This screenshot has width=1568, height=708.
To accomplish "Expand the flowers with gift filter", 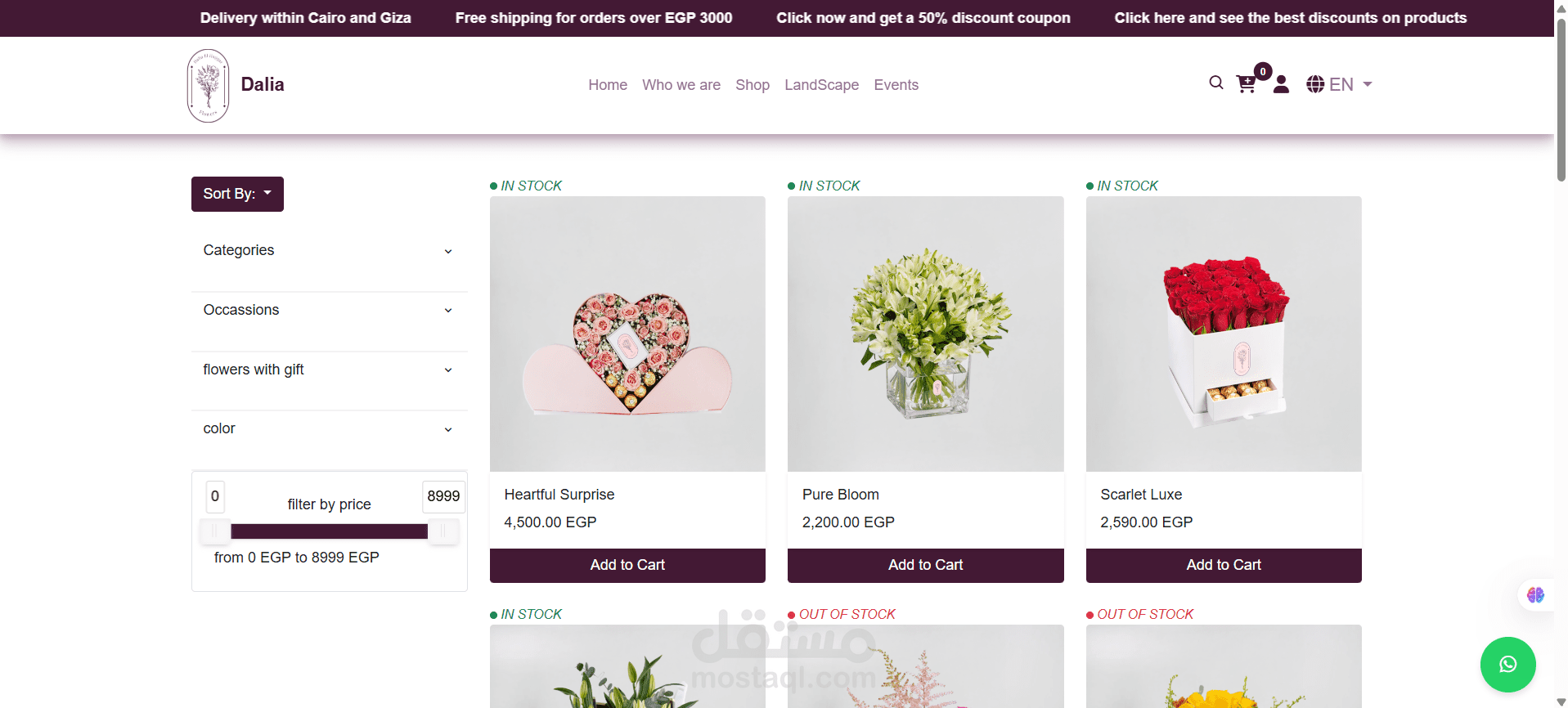I will pyautogui.click(x=329, y=370).
